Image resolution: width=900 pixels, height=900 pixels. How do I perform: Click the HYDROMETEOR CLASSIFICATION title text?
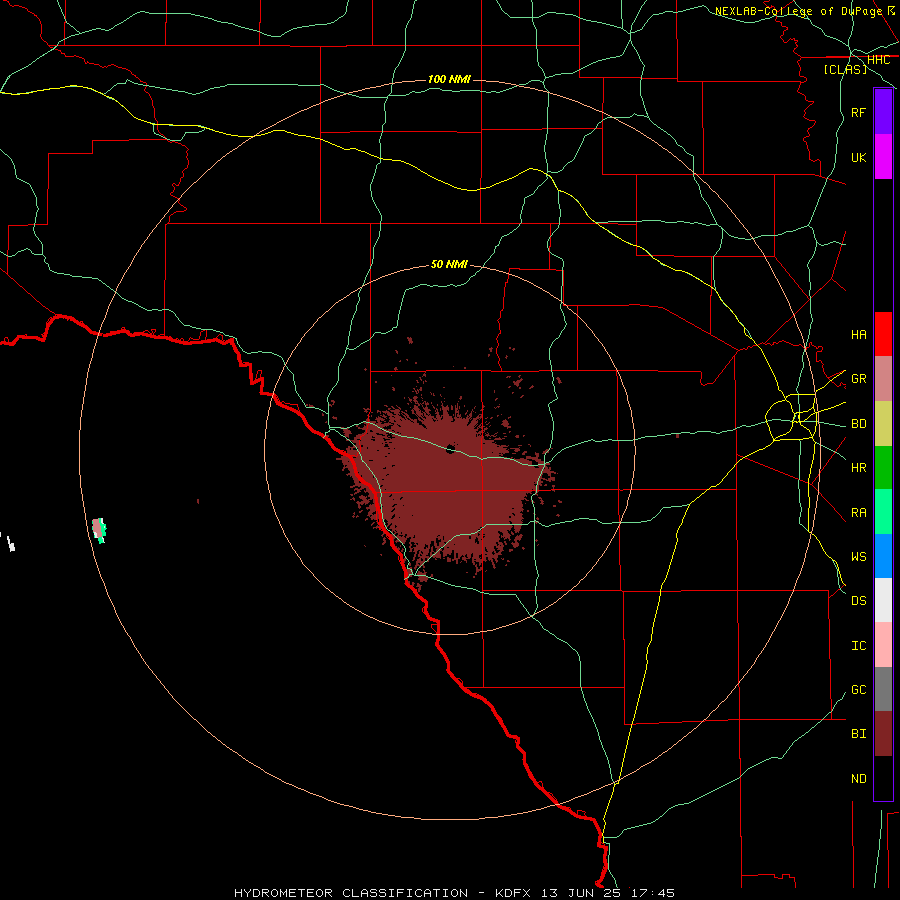pos(351,893)
